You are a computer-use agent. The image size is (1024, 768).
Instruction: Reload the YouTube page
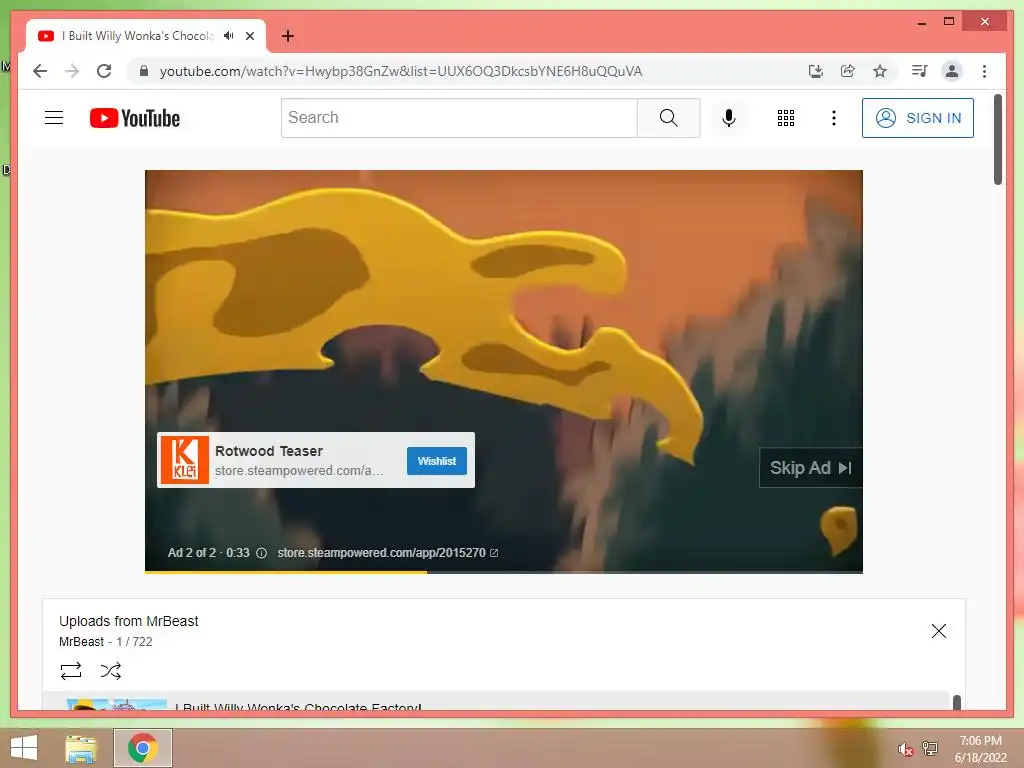(104, 71)
